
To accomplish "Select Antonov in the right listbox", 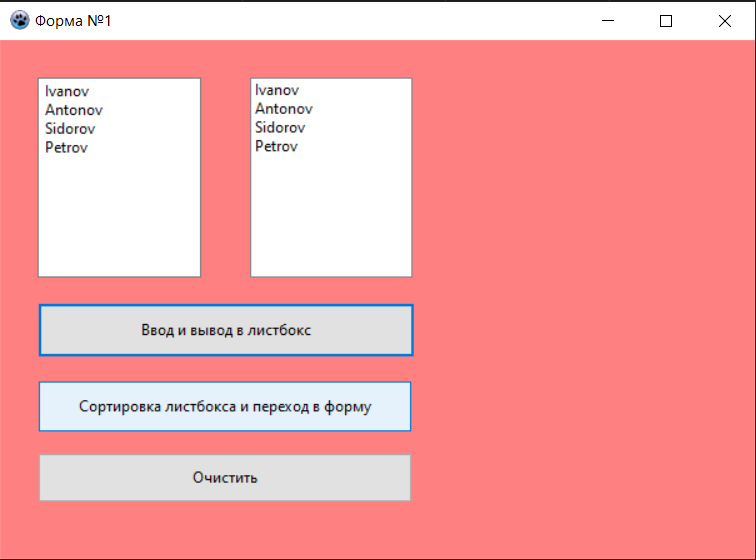I will 284,109.
